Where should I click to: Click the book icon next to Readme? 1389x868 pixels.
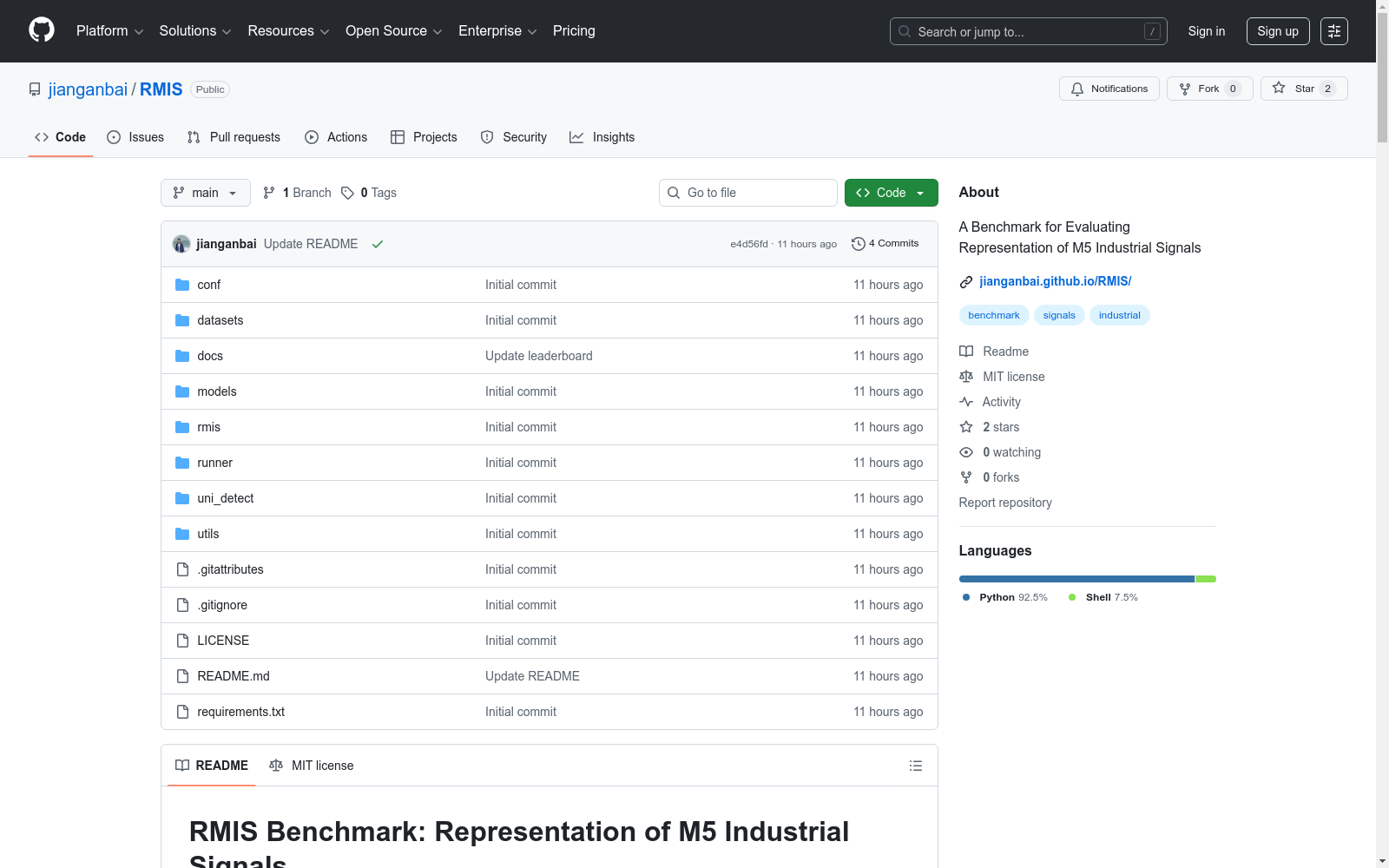point(966,352)
